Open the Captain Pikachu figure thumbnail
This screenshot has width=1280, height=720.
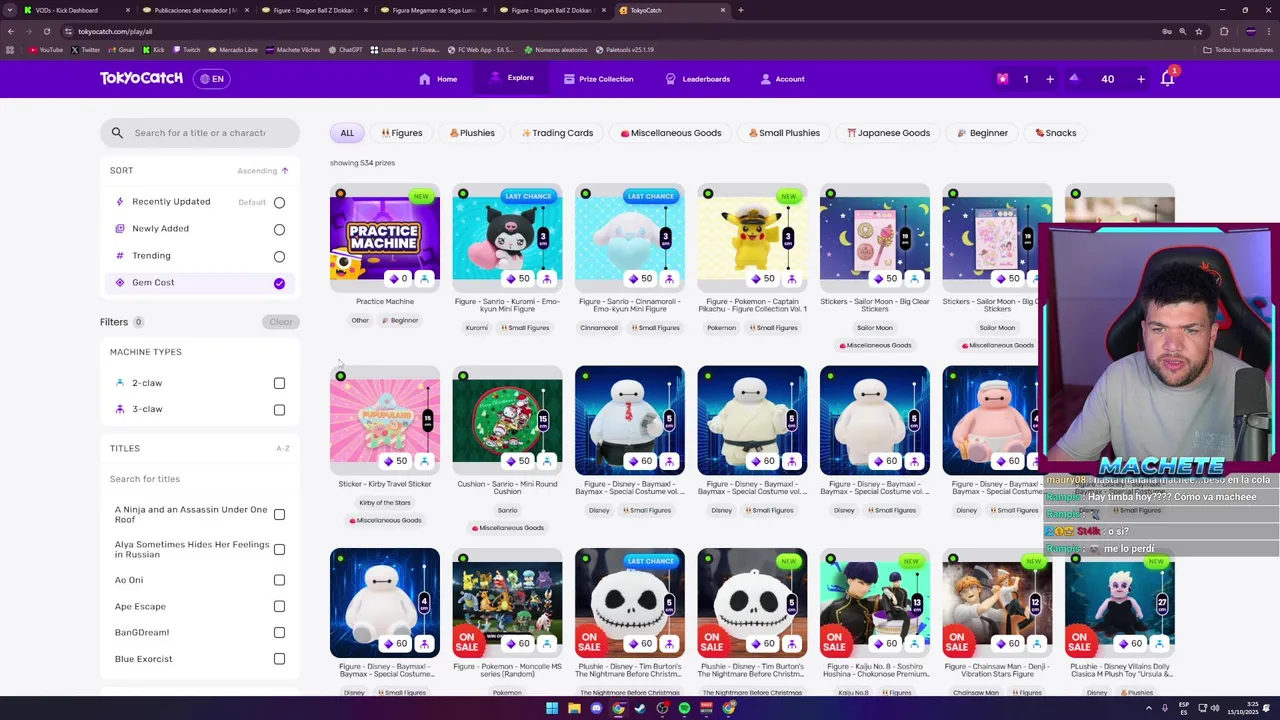(x=752, y=238)
